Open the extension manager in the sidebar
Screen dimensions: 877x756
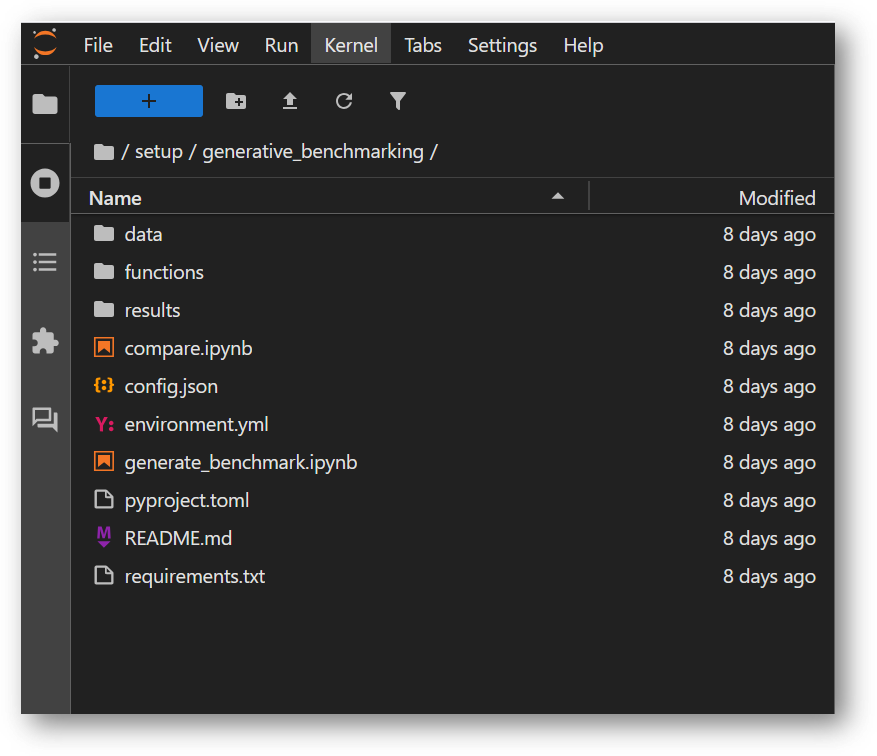coord(44,341)
